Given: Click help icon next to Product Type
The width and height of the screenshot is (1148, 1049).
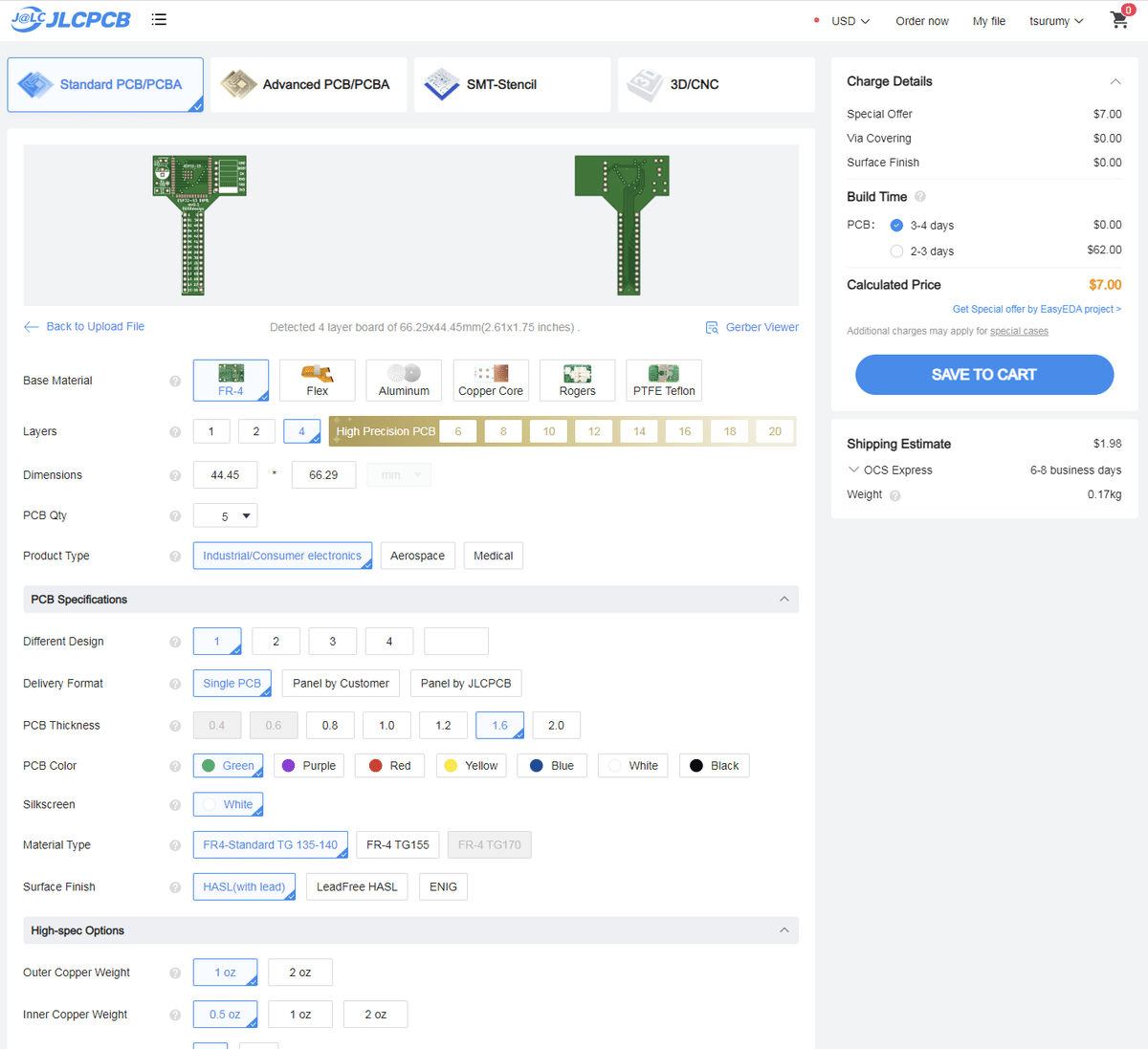Looking at the screenshot, I should pos(175,556).
